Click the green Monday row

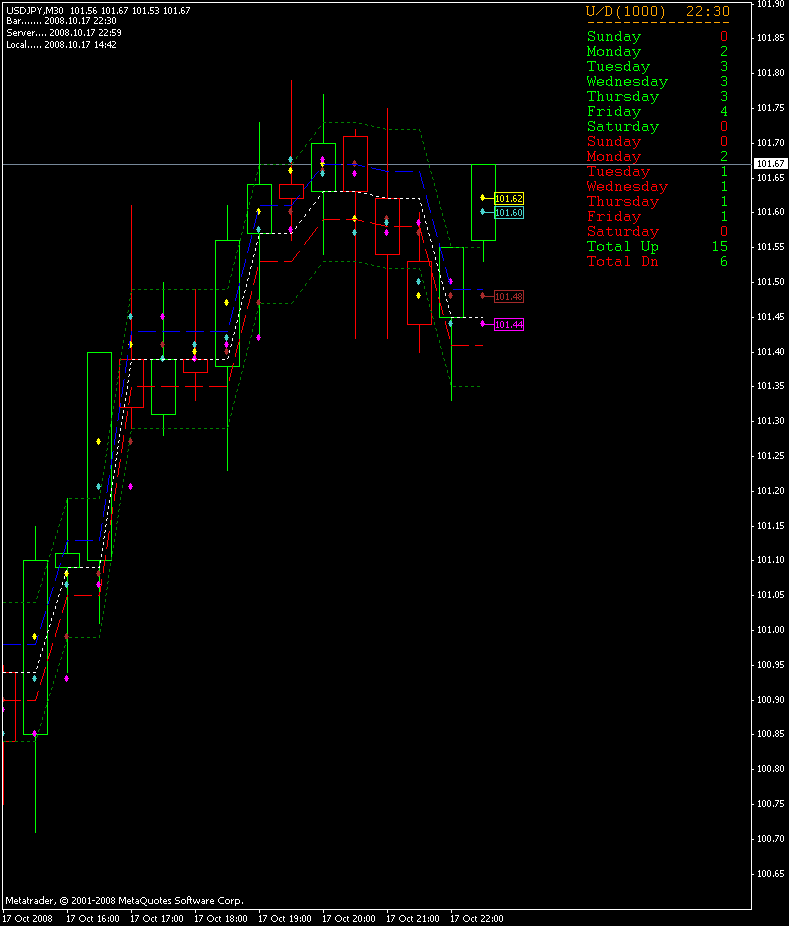657,51
